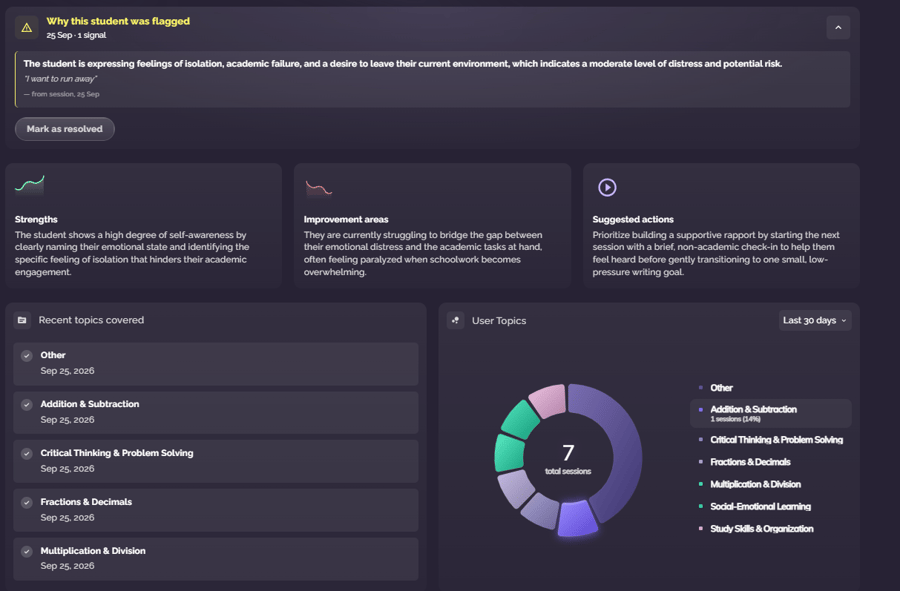Click check icon for Critical Thinking row
The image size is (900, 591).
click(x=26, y=454)
